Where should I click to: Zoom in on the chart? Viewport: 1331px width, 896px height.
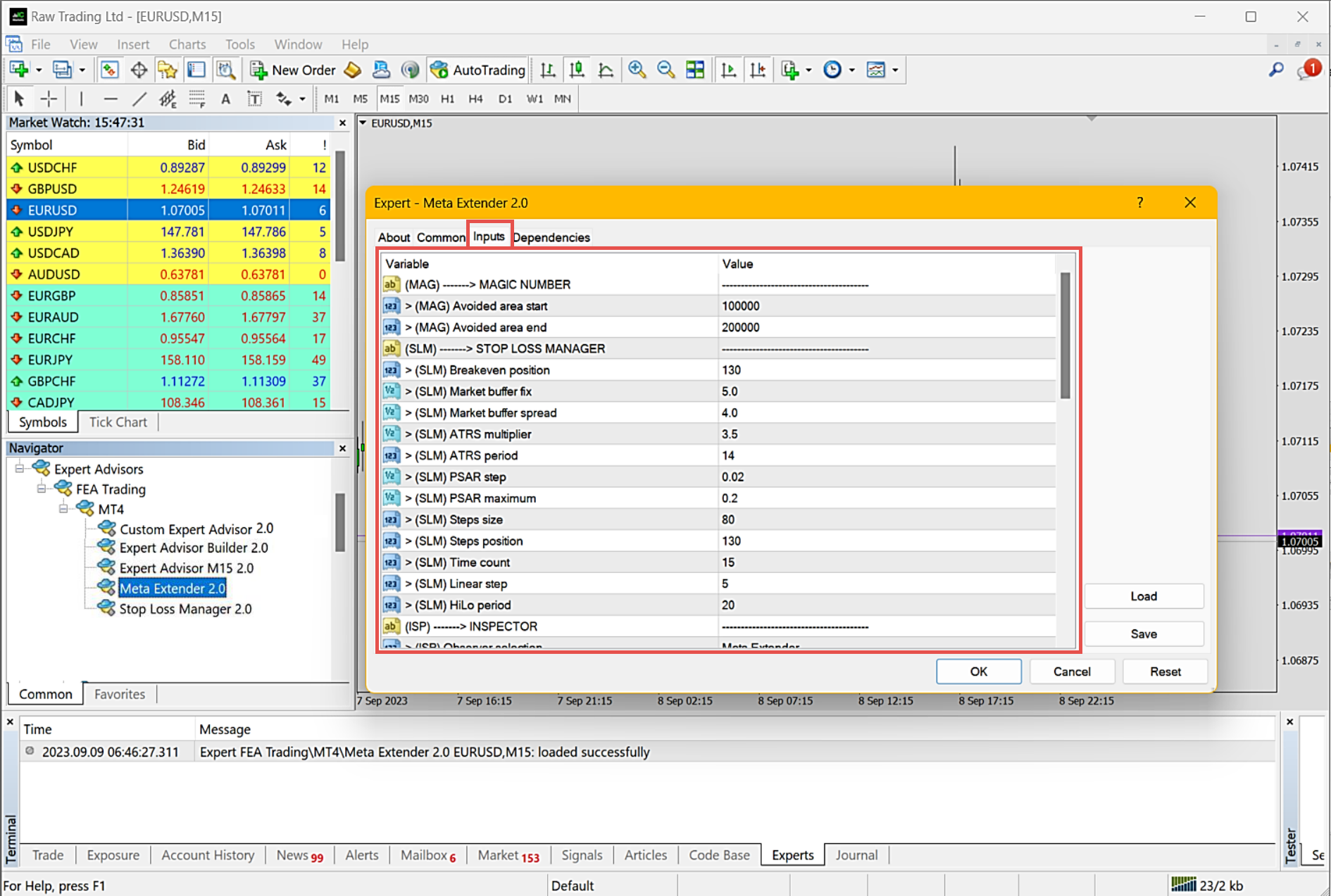click(637, 70)
